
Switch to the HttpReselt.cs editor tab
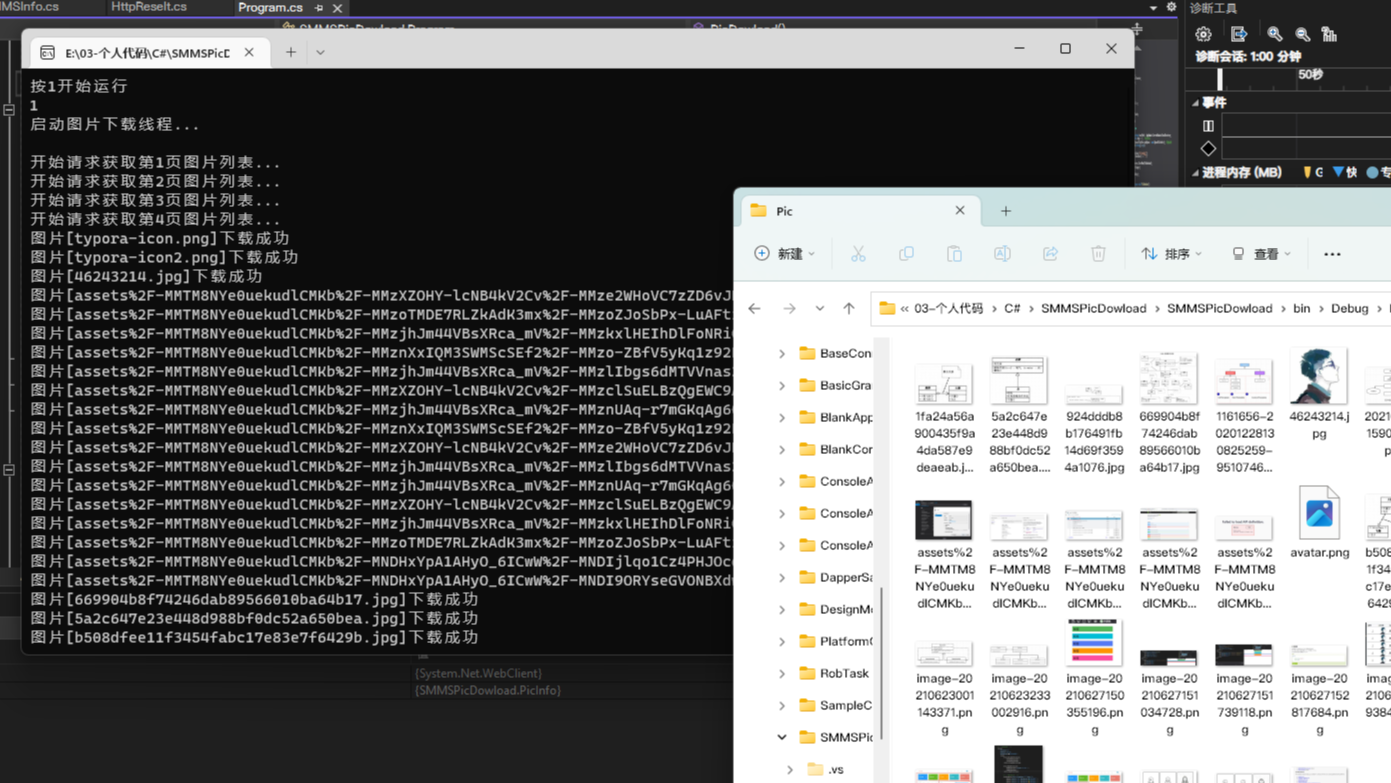pyautogui.click(x=149, y=6)
